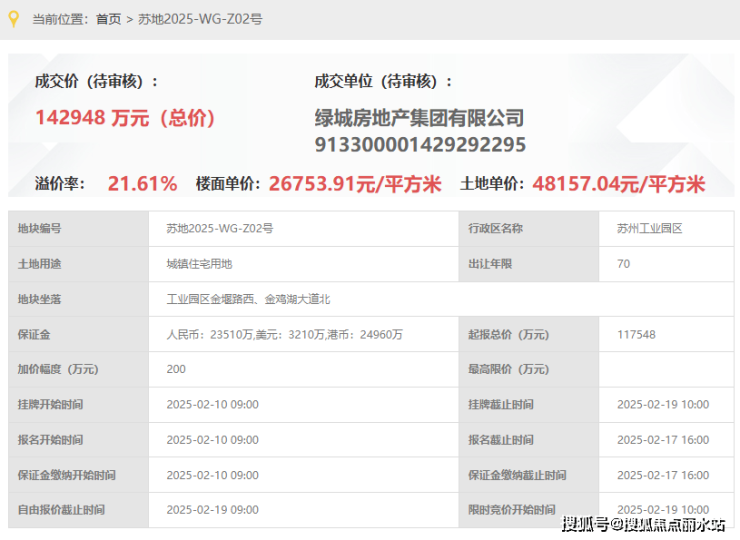Click the 限时竞价开始时间 header cell
The image size is (740, 540).
pyautogui.click(x=529, y=510)
